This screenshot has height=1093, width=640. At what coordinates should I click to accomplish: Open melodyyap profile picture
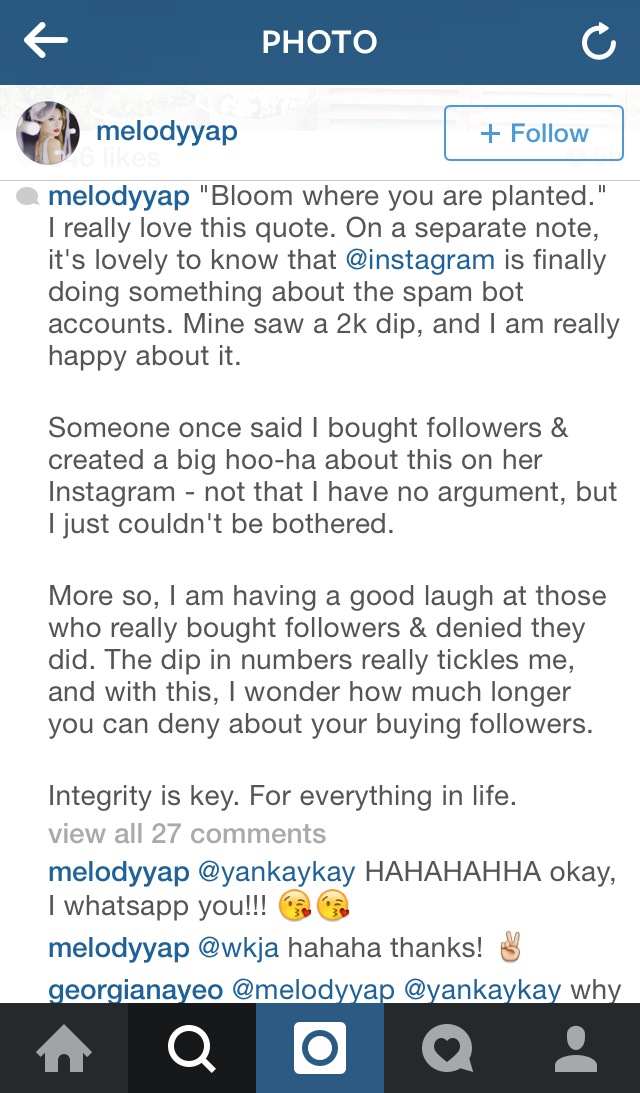pyautogui.click(x=47, y=132)
